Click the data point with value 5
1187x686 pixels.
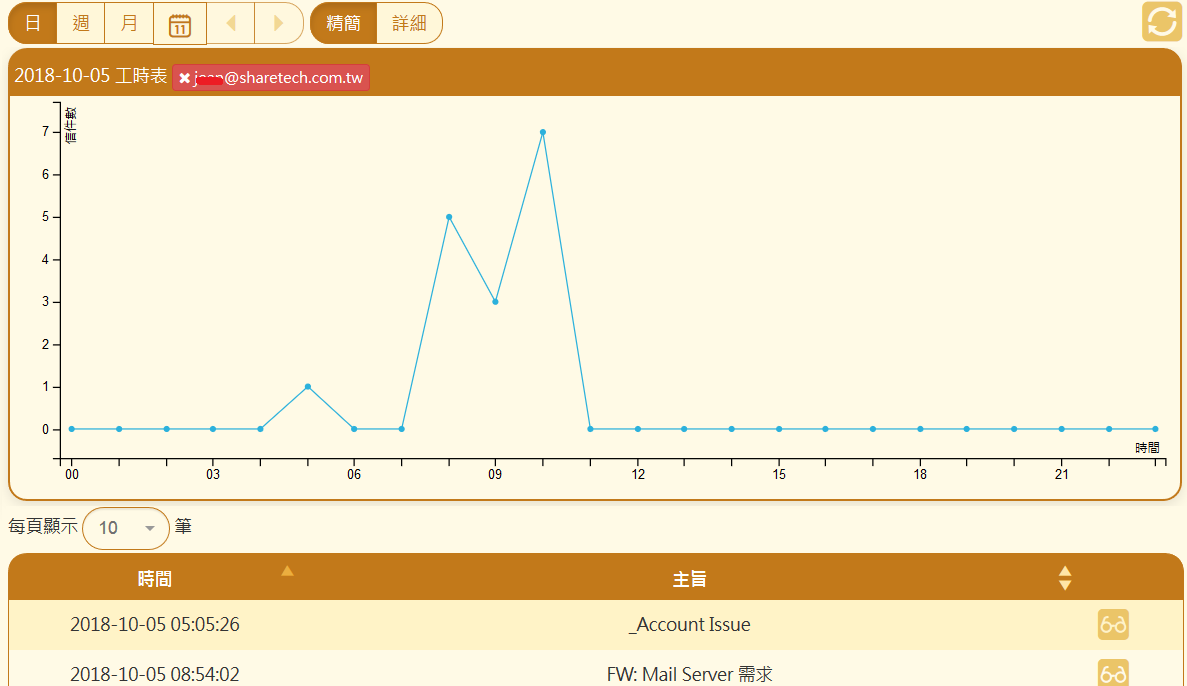pyautogui.click(x=449, y=217)
